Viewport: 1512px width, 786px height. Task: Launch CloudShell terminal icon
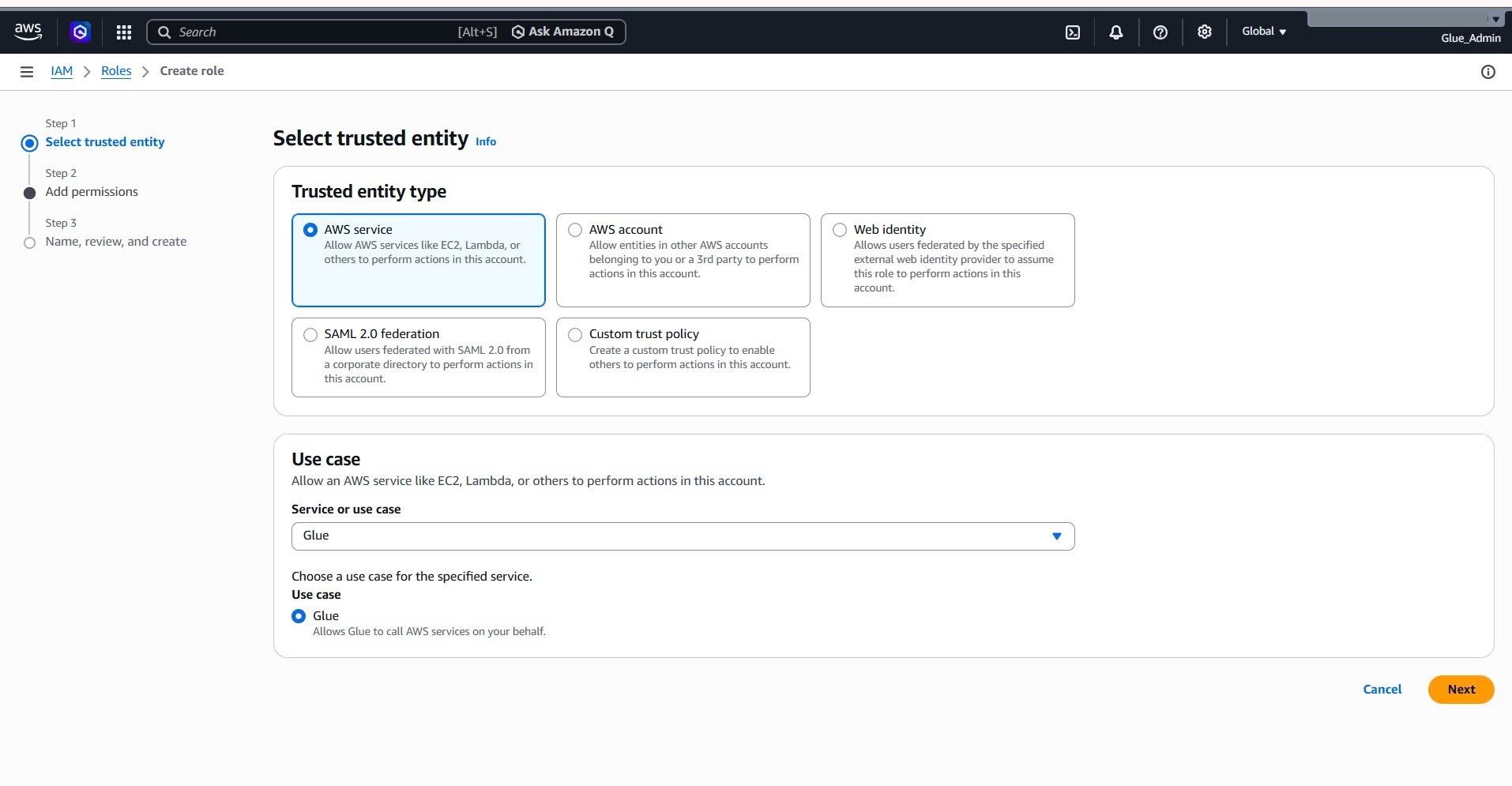(x=1073, y=32)
